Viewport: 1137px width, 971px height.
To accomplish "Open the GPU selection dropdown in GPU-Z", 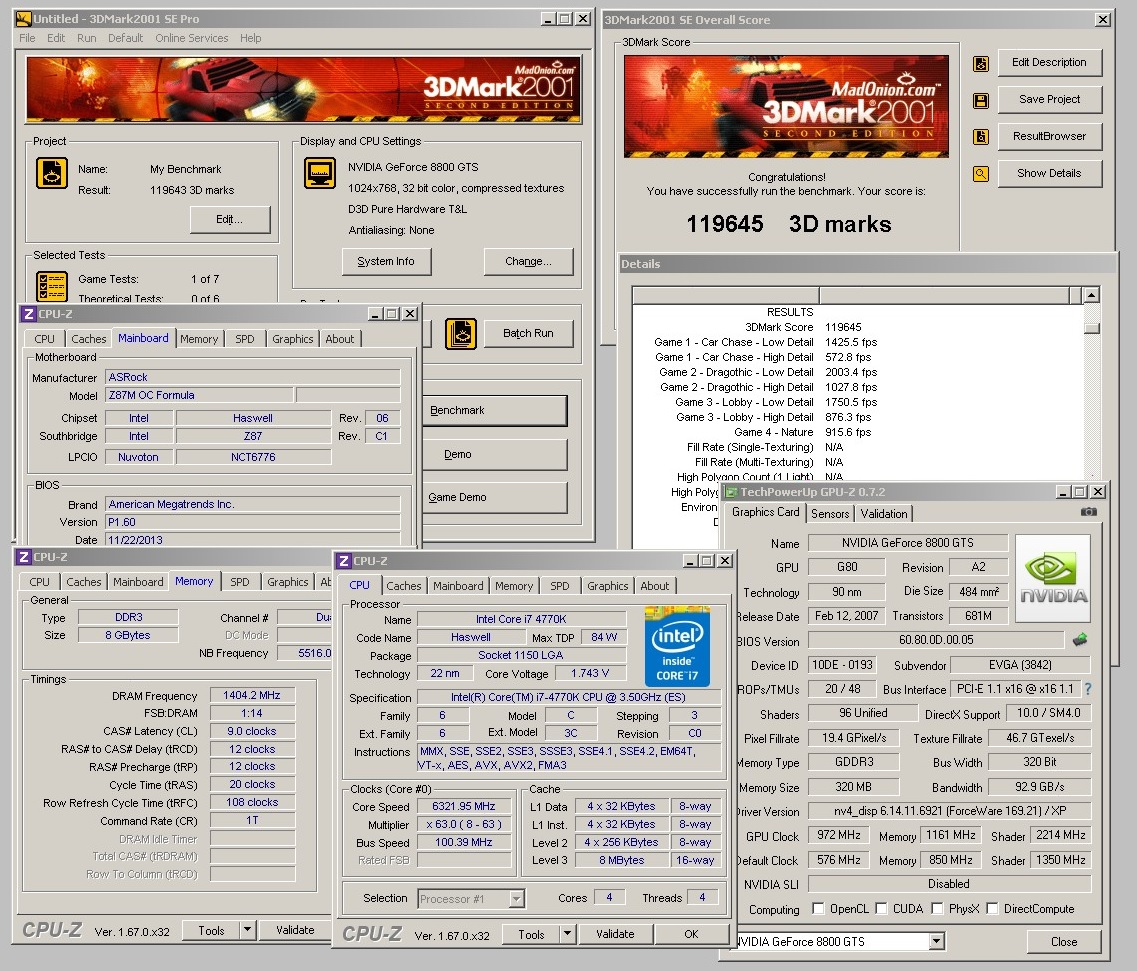I will click(937, 941).
